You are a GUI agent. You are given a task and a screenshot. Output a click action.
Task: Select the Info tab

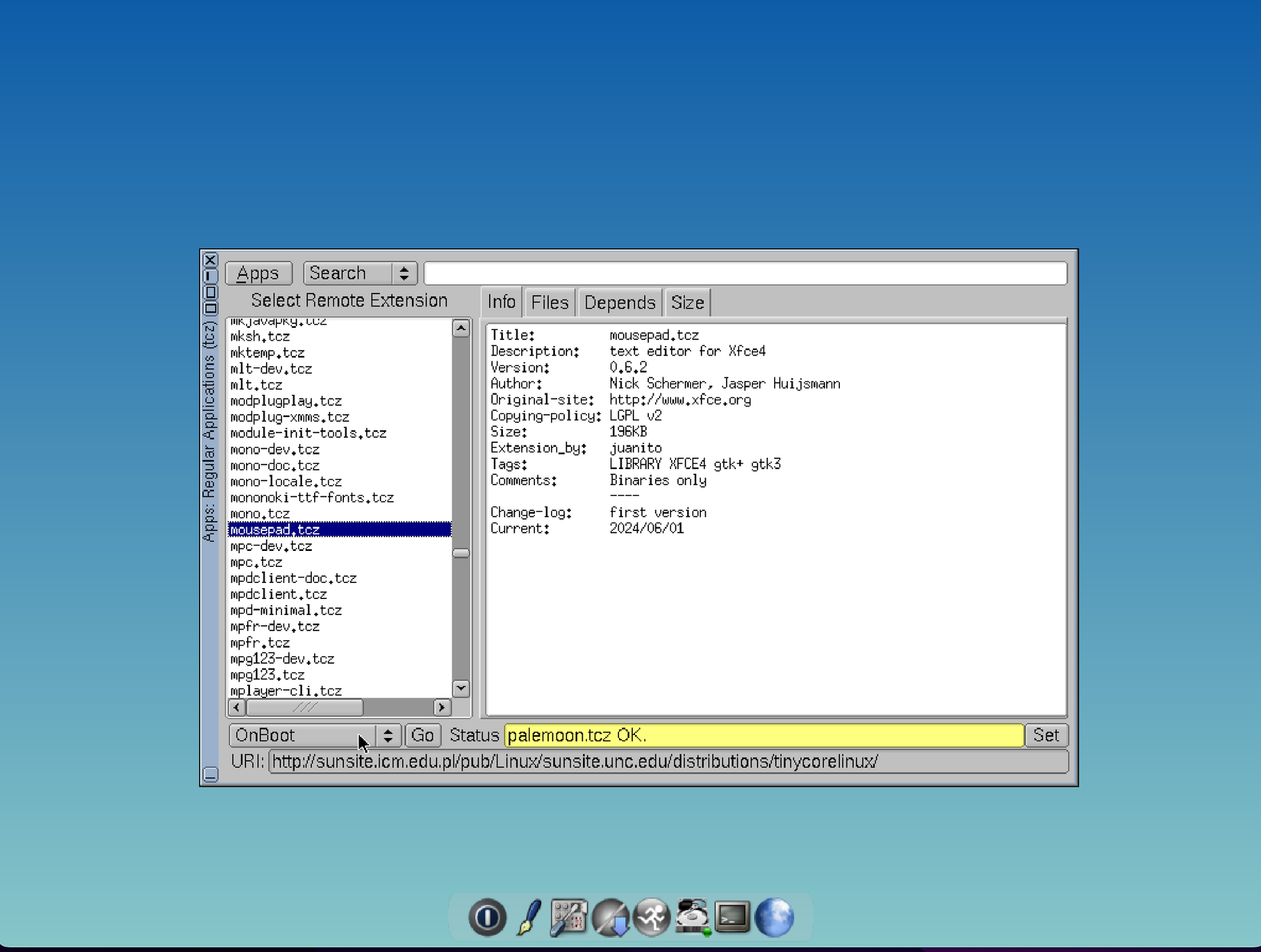click(x=501, y=302)
